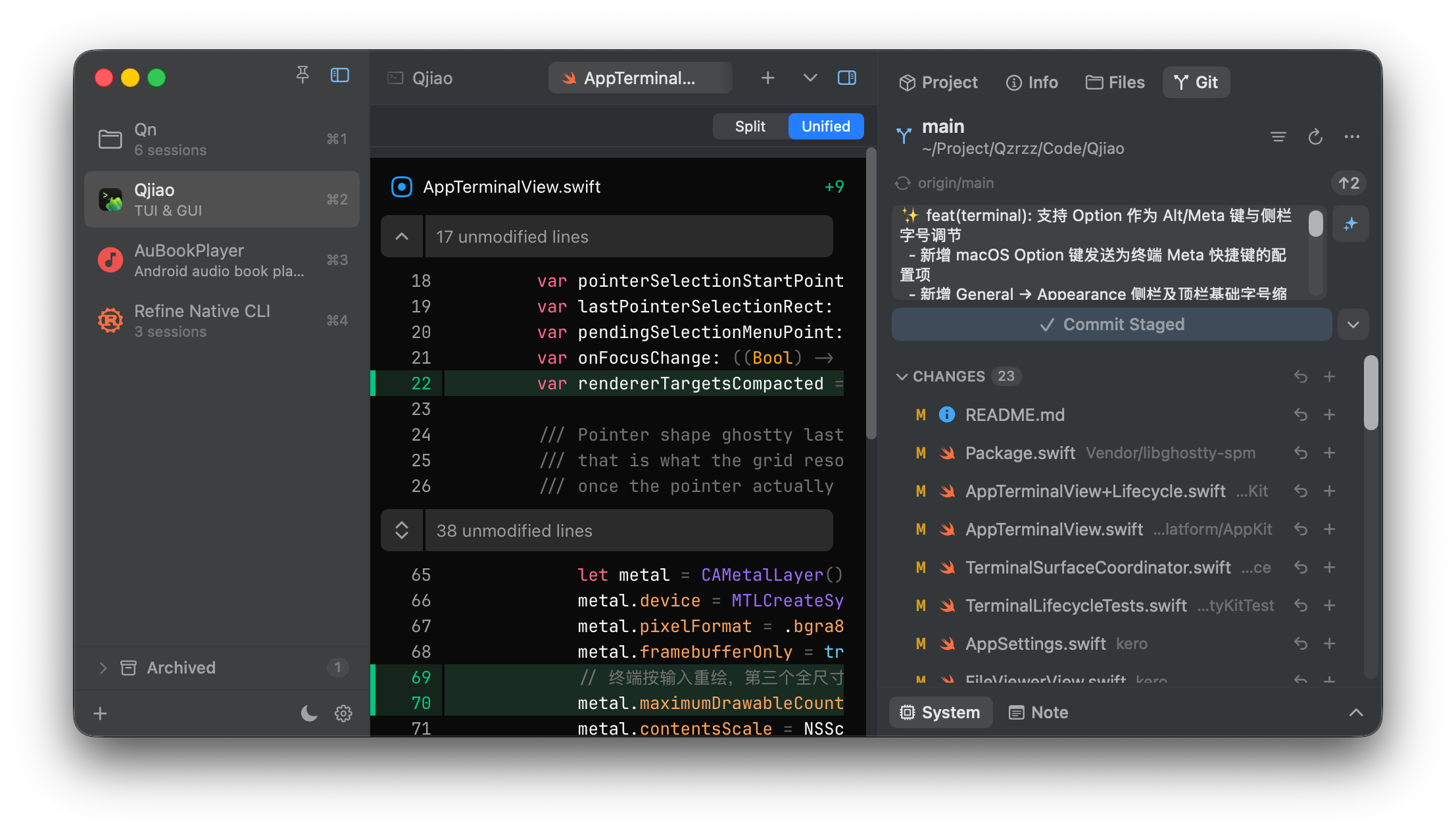
Task: Click the commit message scrollbar
Action: [x=1315, y=223]
